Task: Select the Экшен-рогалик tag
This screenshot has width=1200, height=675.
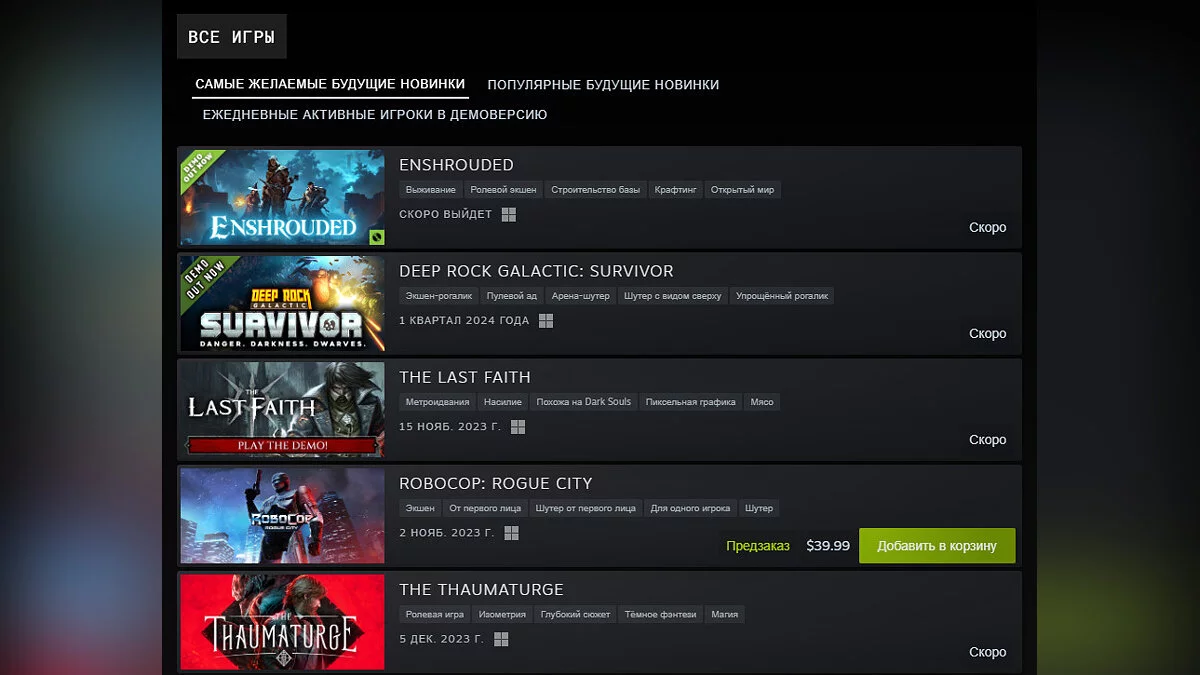Action: pos(438,295)
